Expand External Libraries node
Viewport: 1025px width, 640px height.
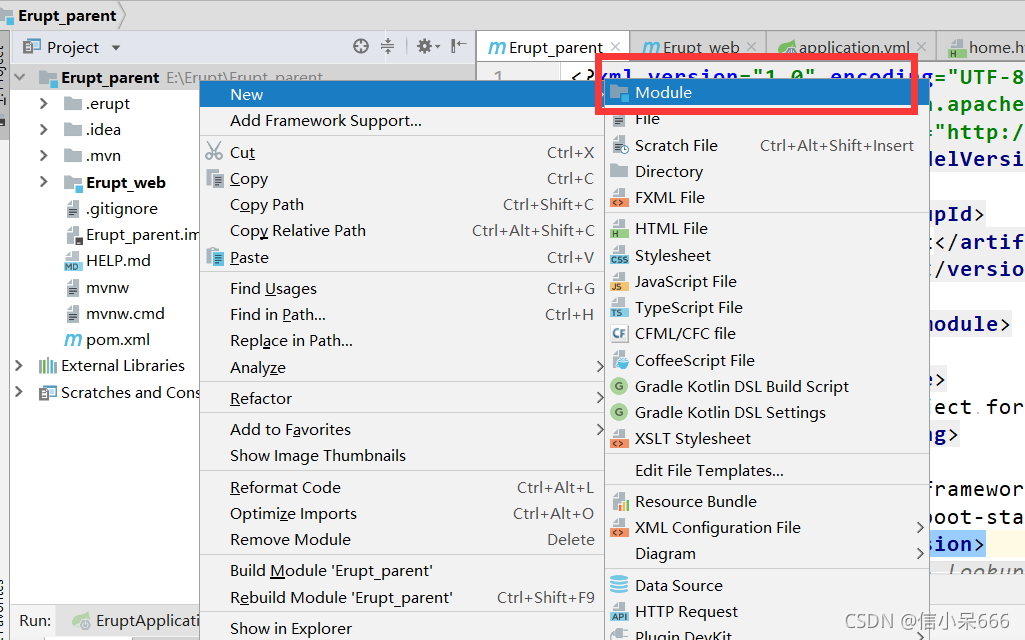(19, 365)
